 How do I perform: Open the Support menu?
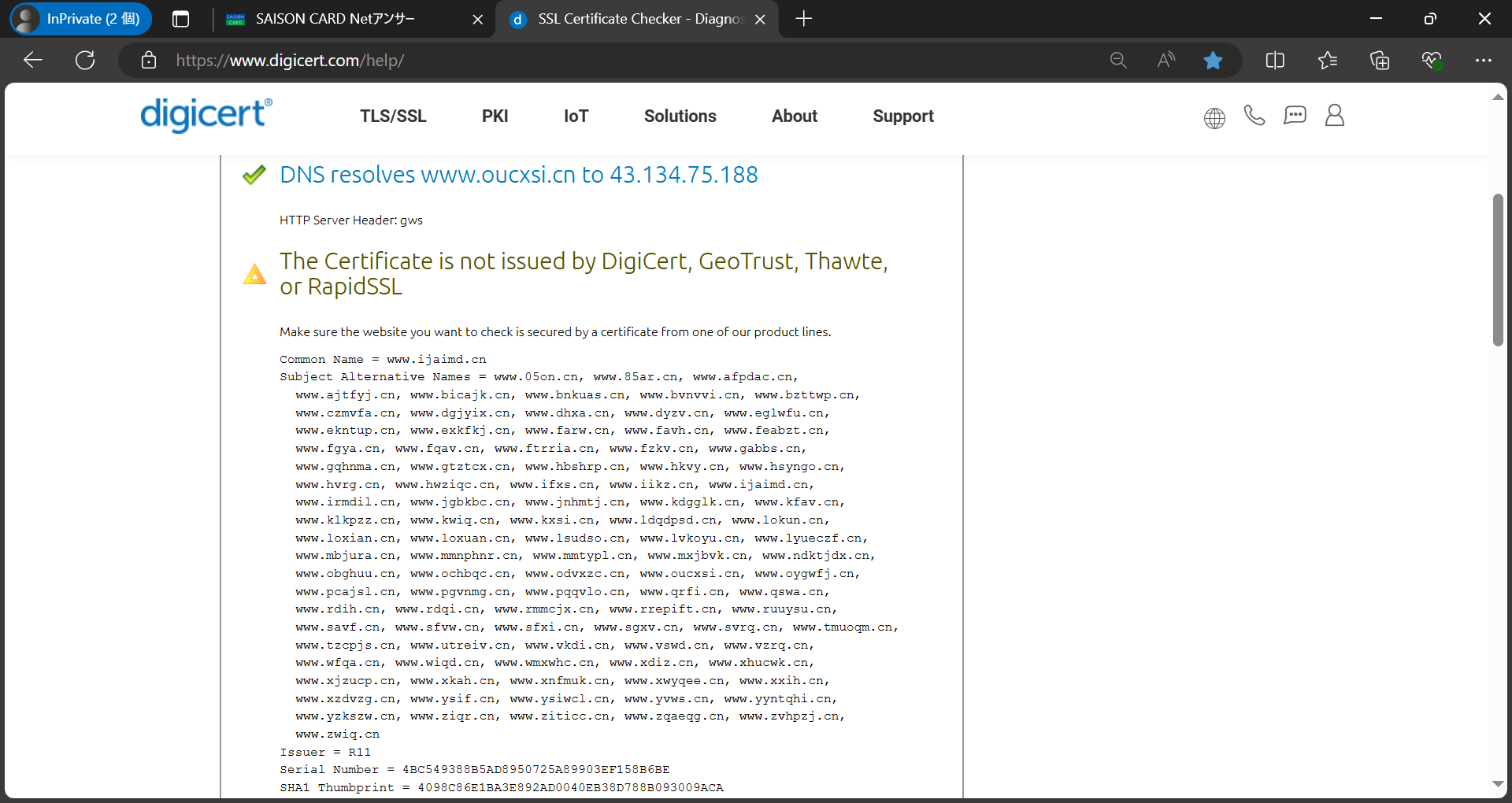(902, 117)
